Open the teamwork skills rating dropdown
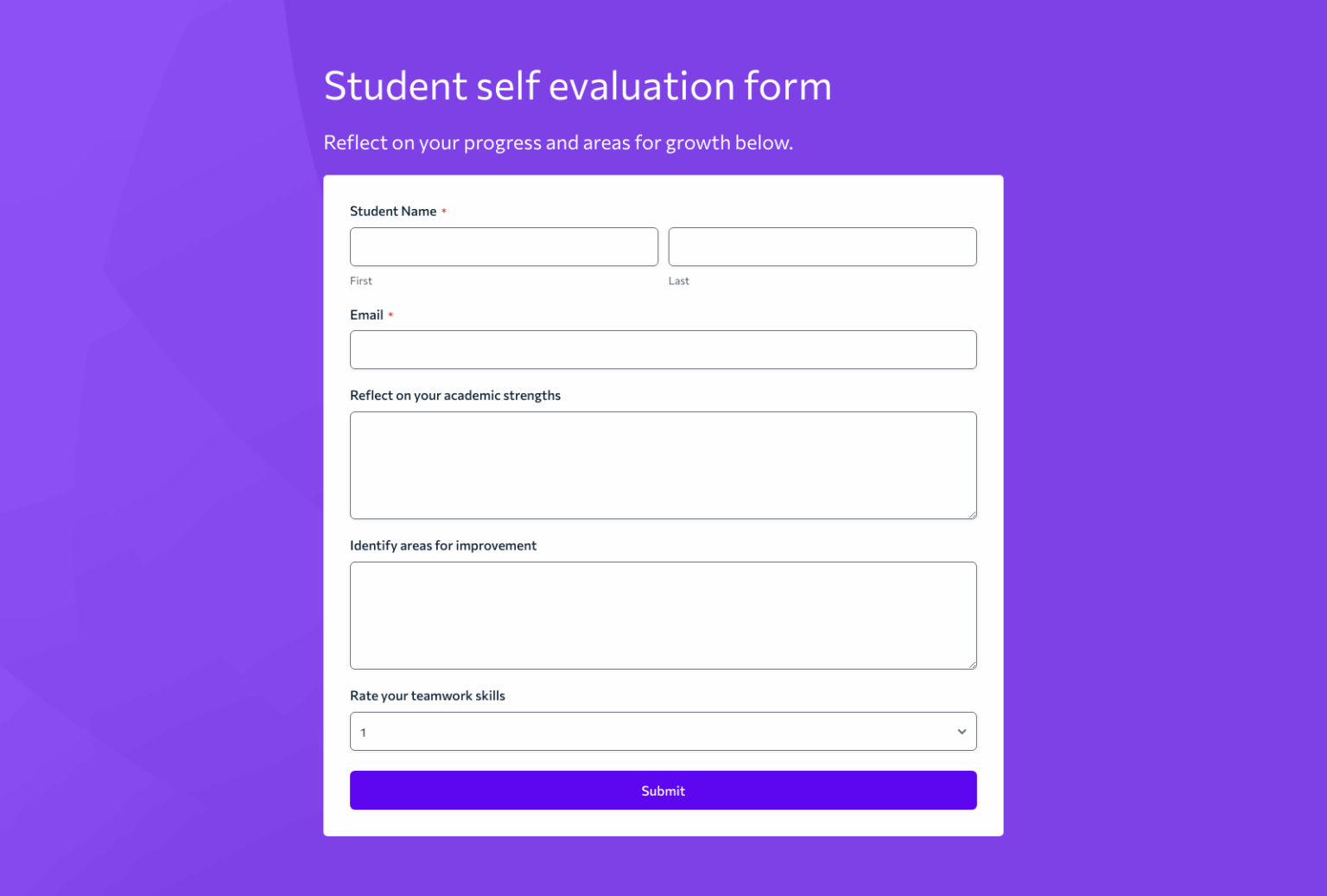1327x896 pixels. [663, 731]
